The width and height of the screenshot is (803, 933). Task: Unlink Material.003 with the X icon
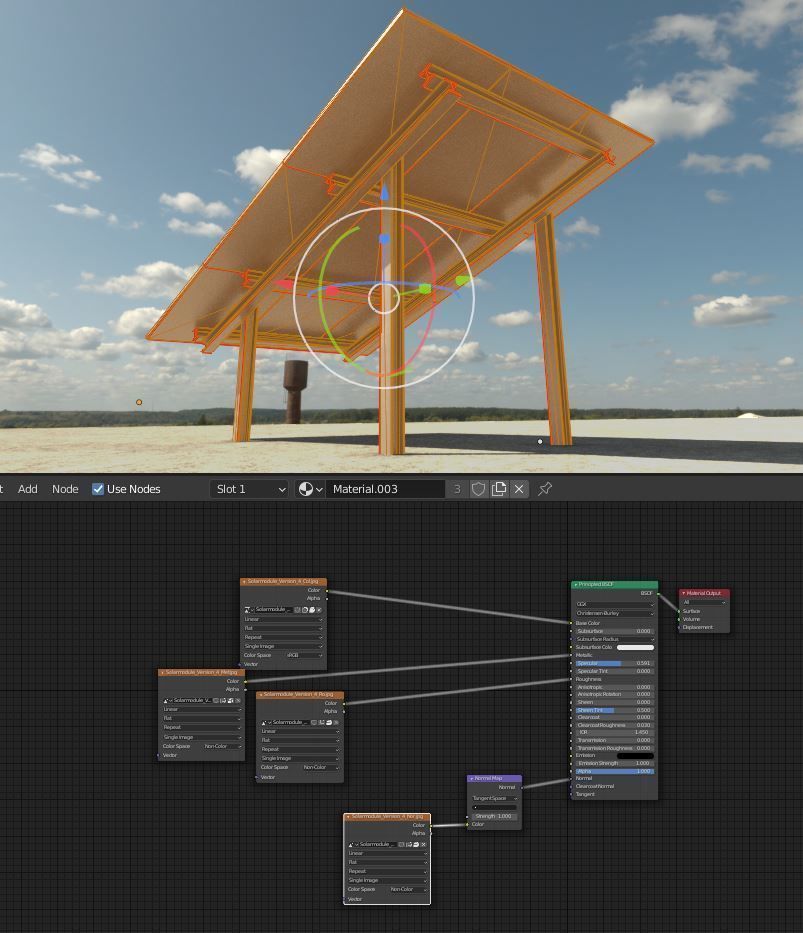pyautogui.click(x=519, y=489)
